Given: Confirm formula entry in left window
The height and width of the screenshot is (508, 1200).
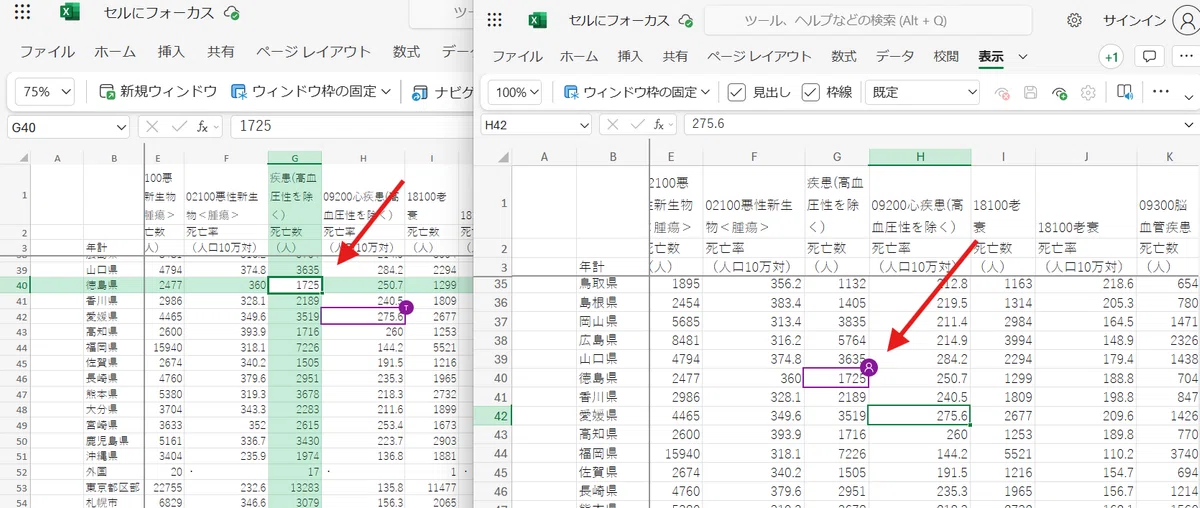Looking at the screenshot, I should (x=178, y=127).
